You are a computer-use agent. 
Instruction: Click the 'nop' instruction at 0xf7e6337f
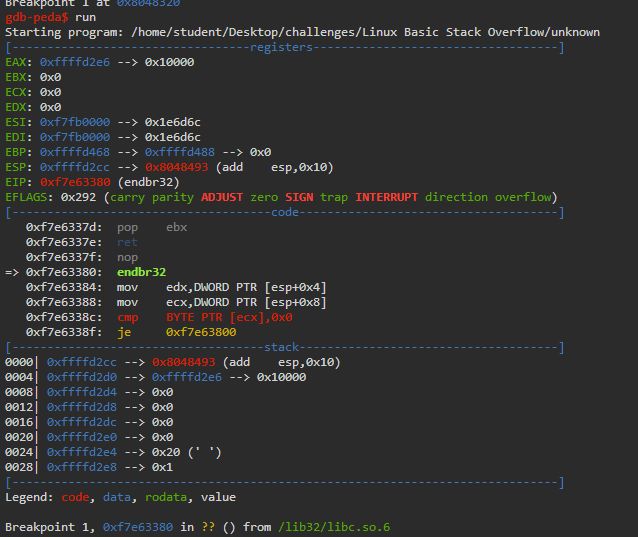[127, 258]
